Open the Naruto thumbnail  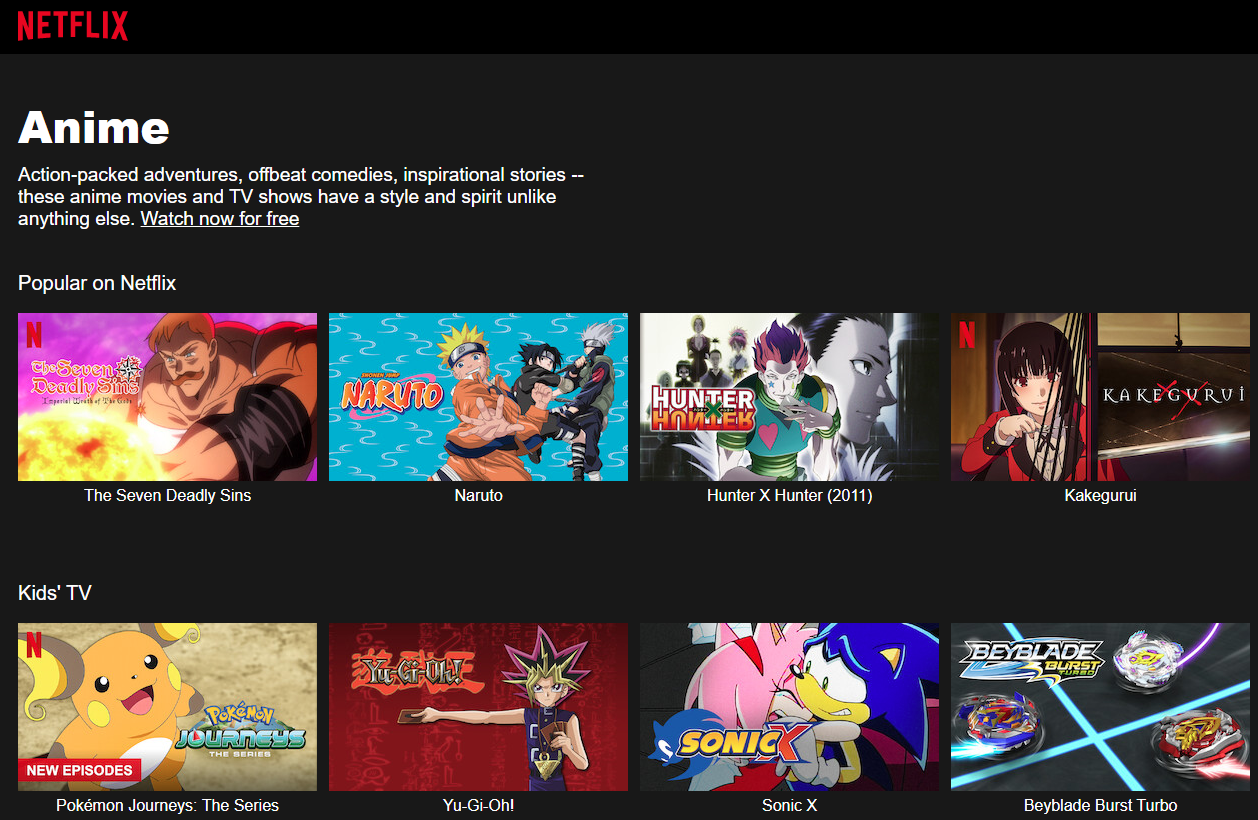point(478,397)
